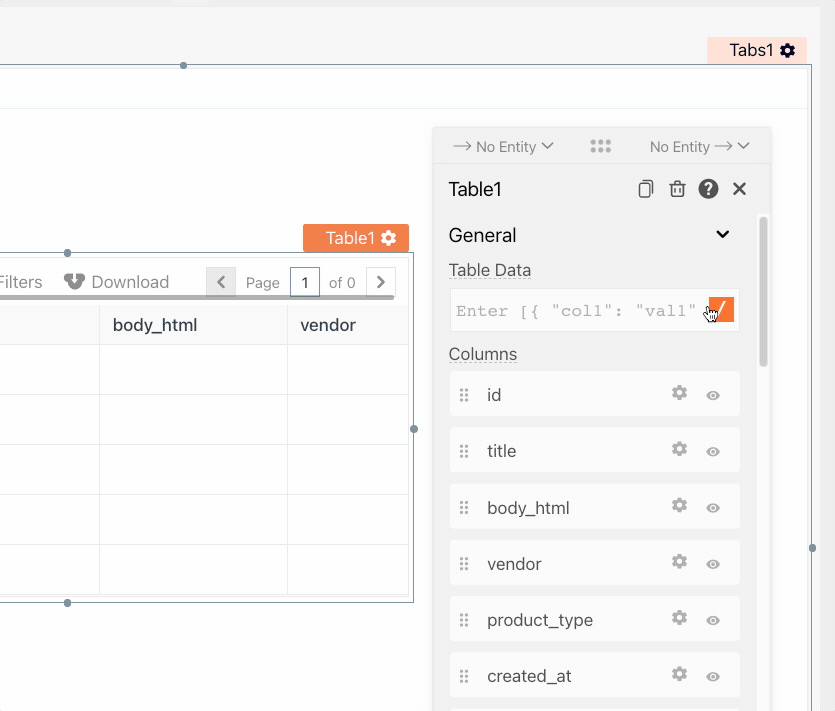Copy the Table1 widget using the copy icon
This screenshot has height=711, width=835.
tap(646, 189)
